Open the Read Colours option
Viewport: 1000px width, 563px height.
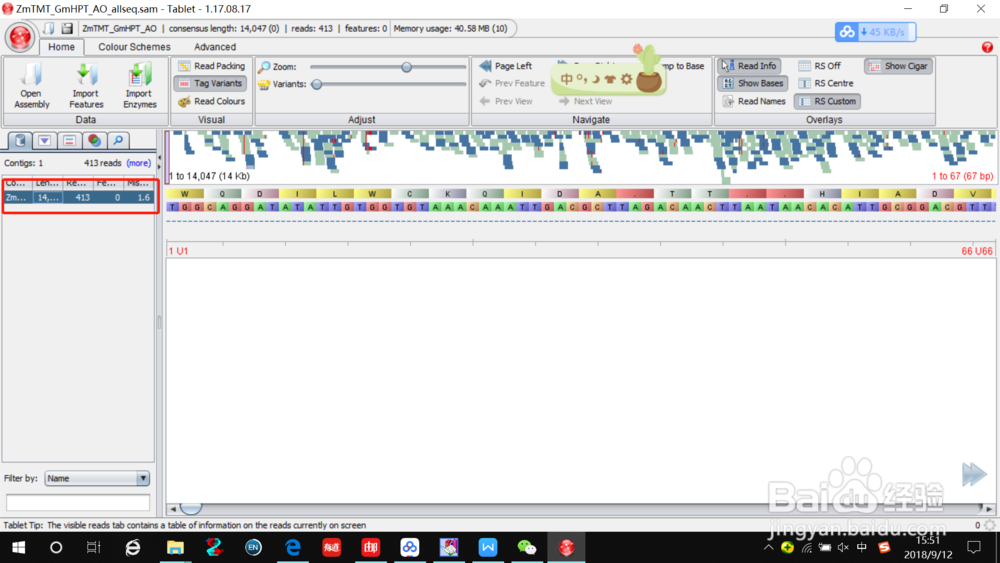[x=210, y=101]
